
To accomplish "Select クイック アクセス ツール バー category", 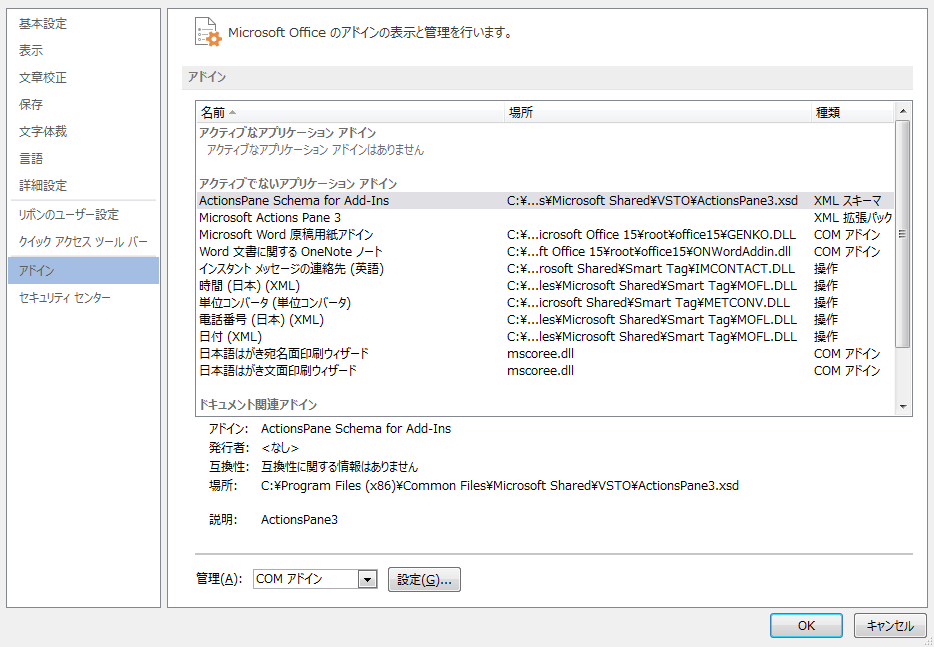I will pos(83,242).
